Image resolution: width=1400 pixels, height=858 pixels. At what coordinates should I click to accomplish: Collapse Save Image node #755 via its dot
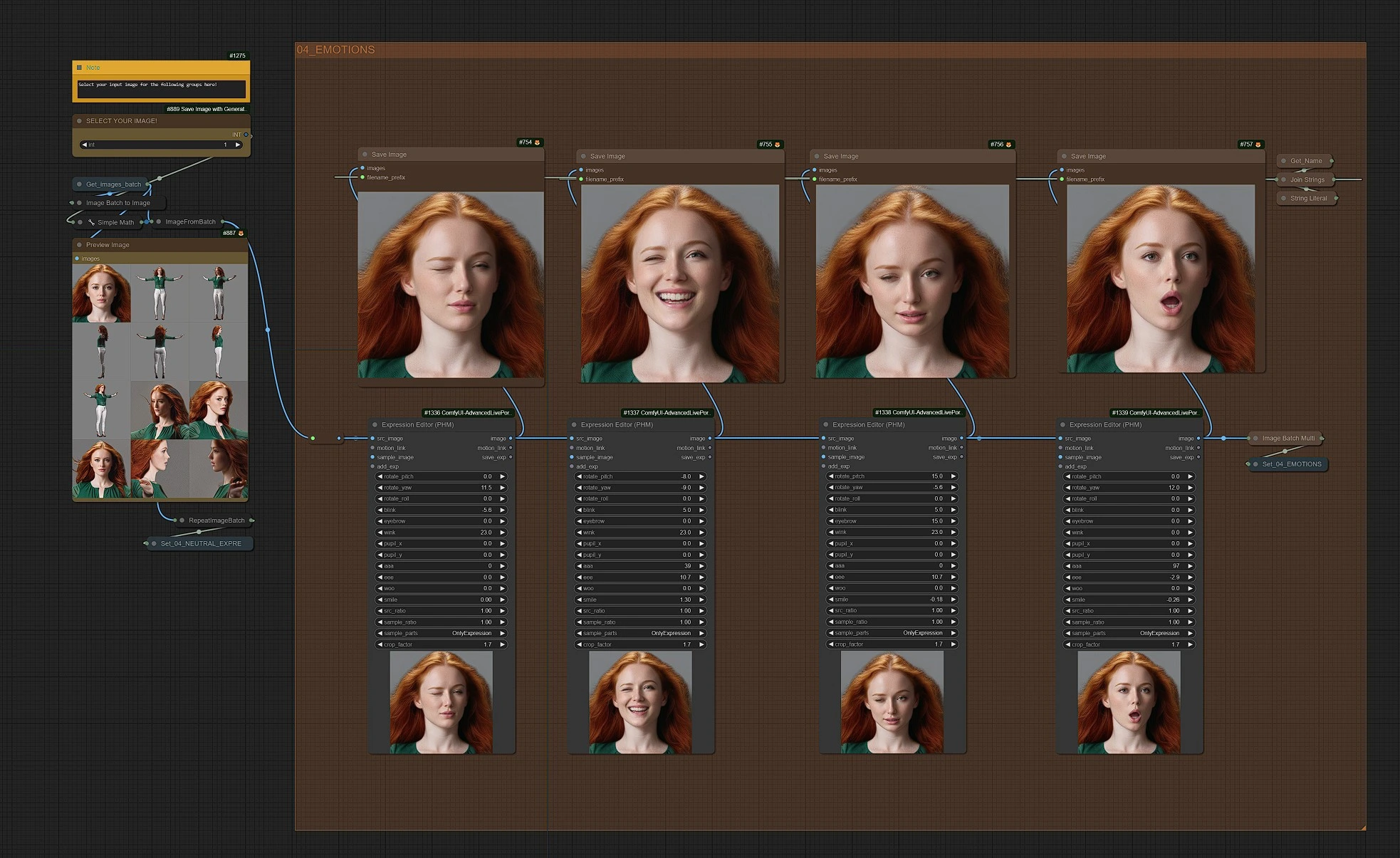(x=584, y=157)
